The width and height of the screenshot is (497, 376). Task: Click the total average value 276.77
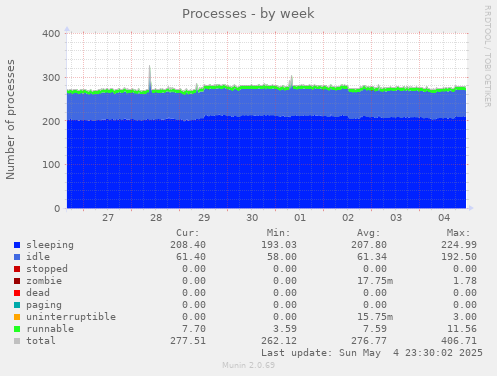coord(369,341)
